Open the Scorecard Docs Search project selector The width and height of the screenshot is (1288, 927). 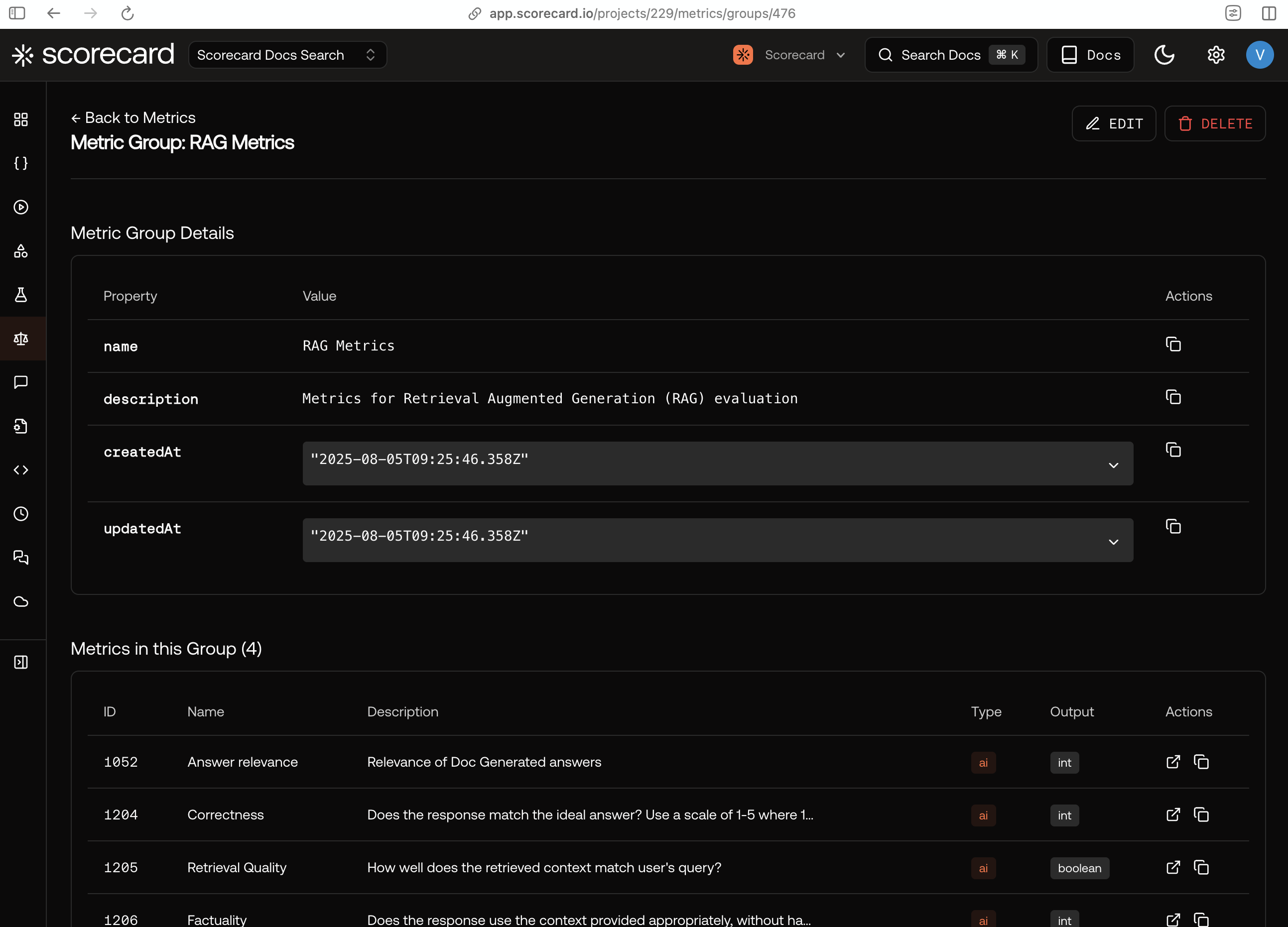287,55
